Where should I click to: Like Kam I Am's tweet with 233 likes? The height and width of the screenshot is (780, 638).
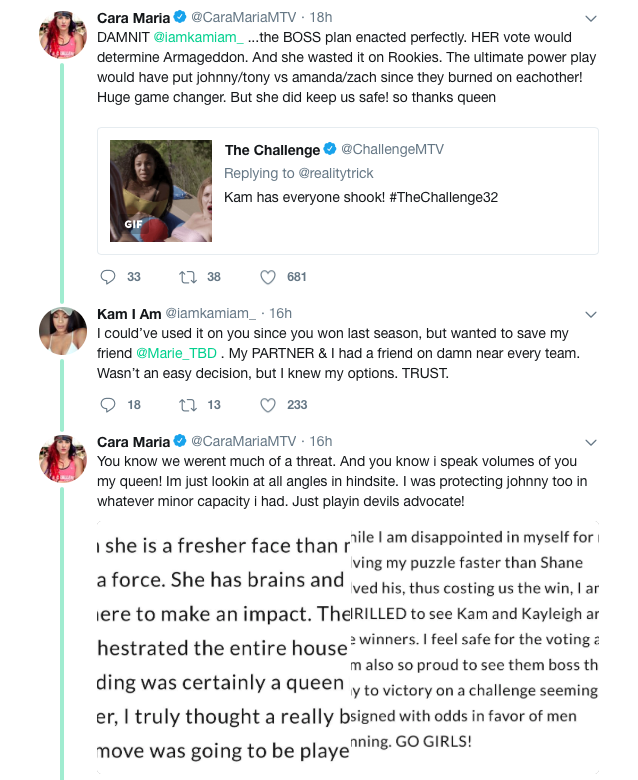point(268,405)
